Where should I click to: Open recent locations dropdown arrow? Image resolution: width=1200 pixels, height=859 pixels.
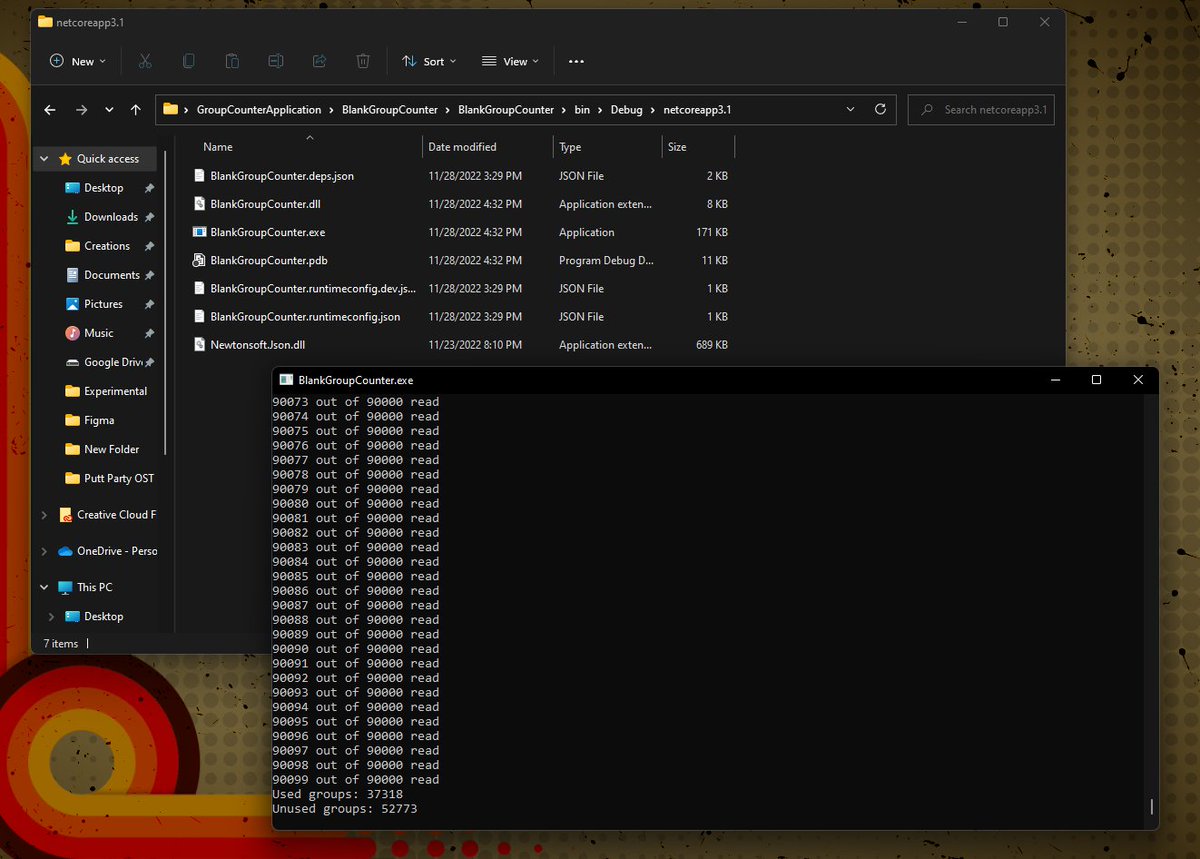click(x=109, y=110)
